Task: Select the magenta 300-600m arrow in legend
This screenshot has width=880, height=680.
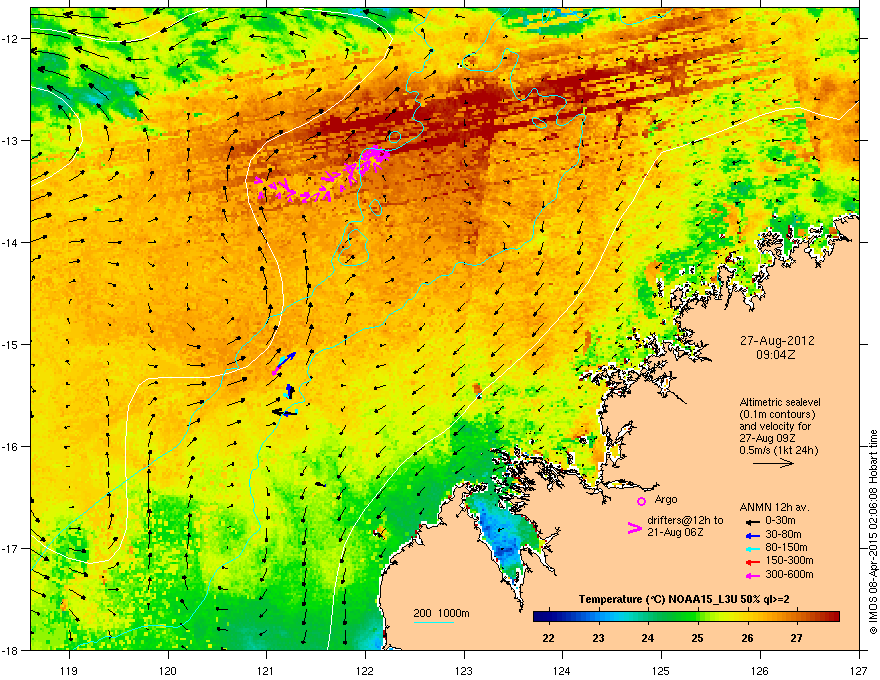Action: point(753,576)
